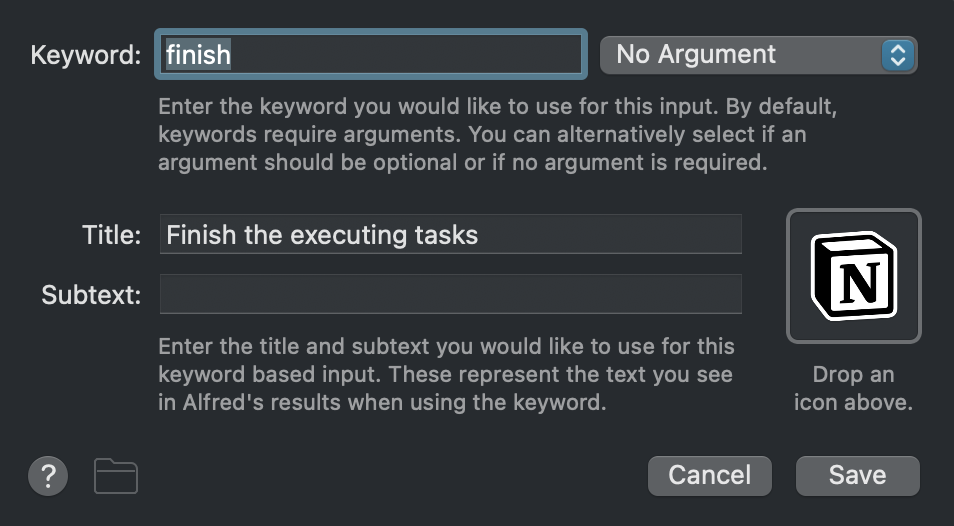Save the keyword input settings
The width and height of the screenshot is (954, 526).
(857, 476)
